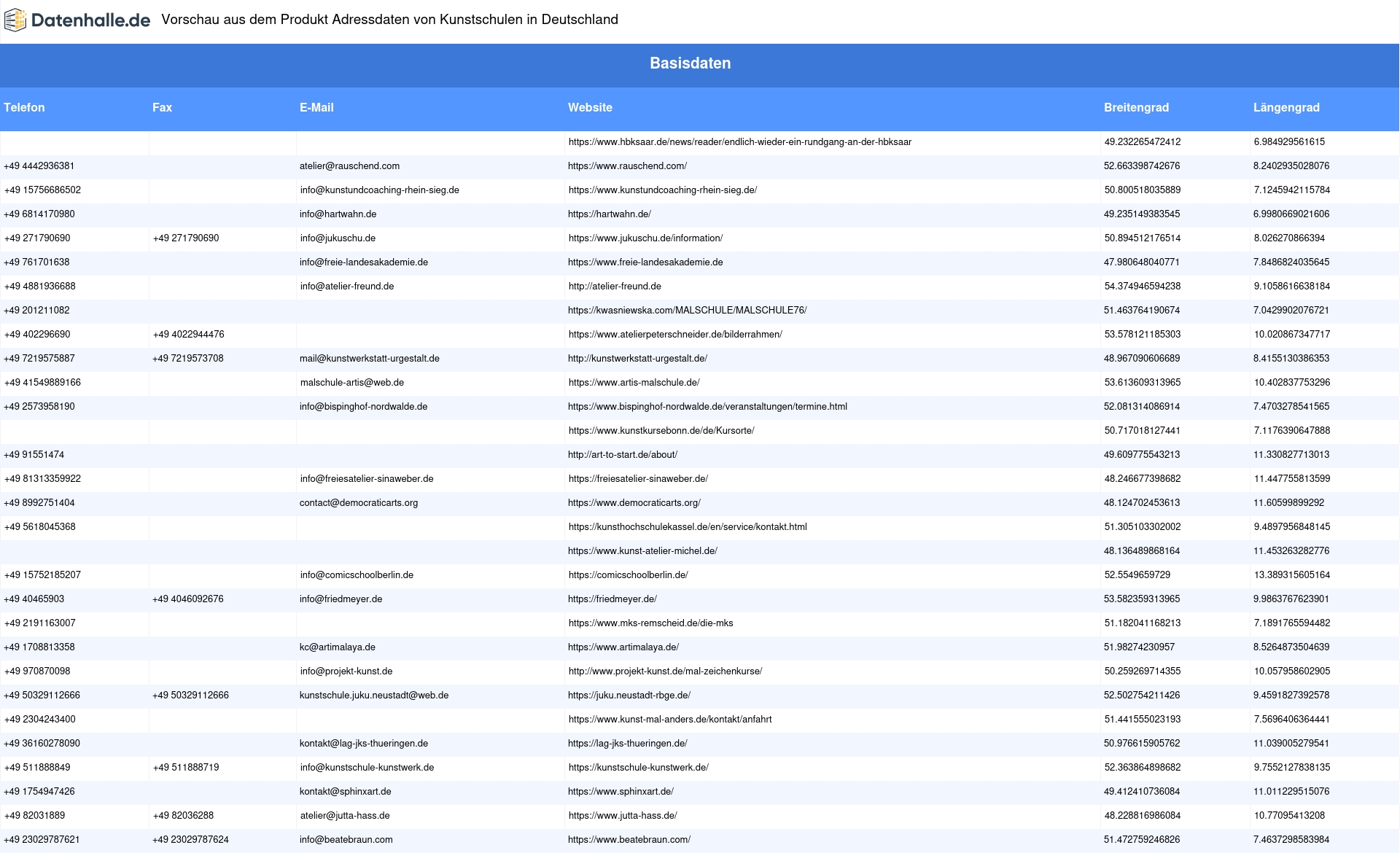Select fax number +49 511888719
The image size is (1400, 853).
point(186,768)
